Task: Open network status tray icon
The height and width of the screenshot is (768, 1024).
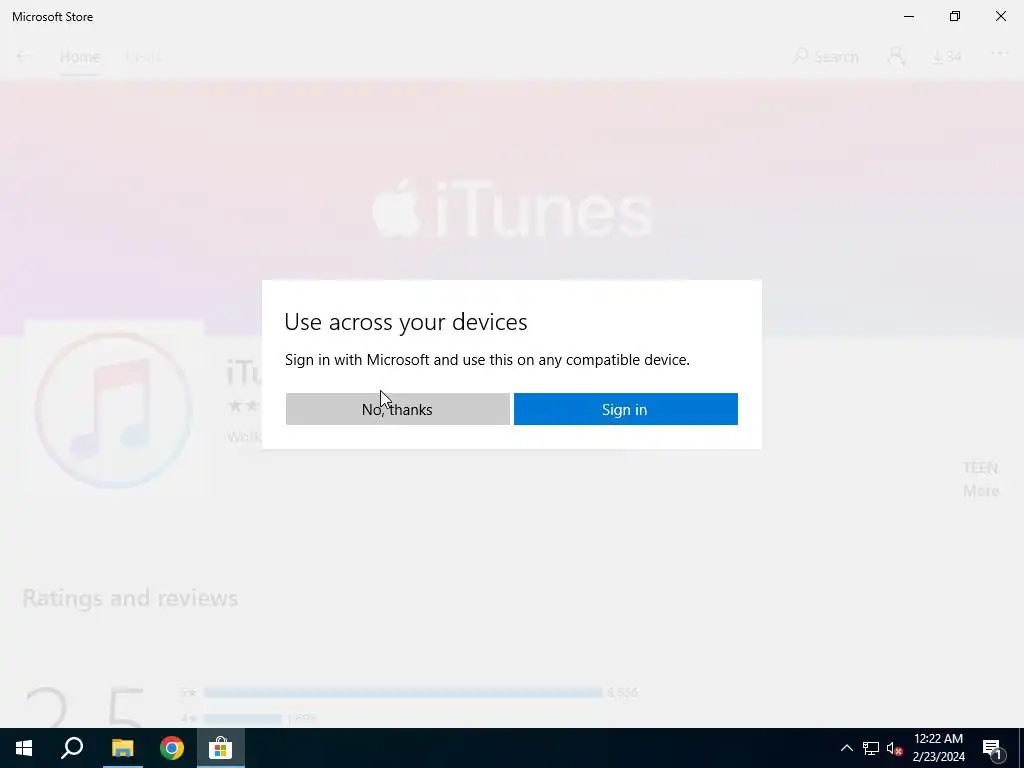Action: coord(871,748)
